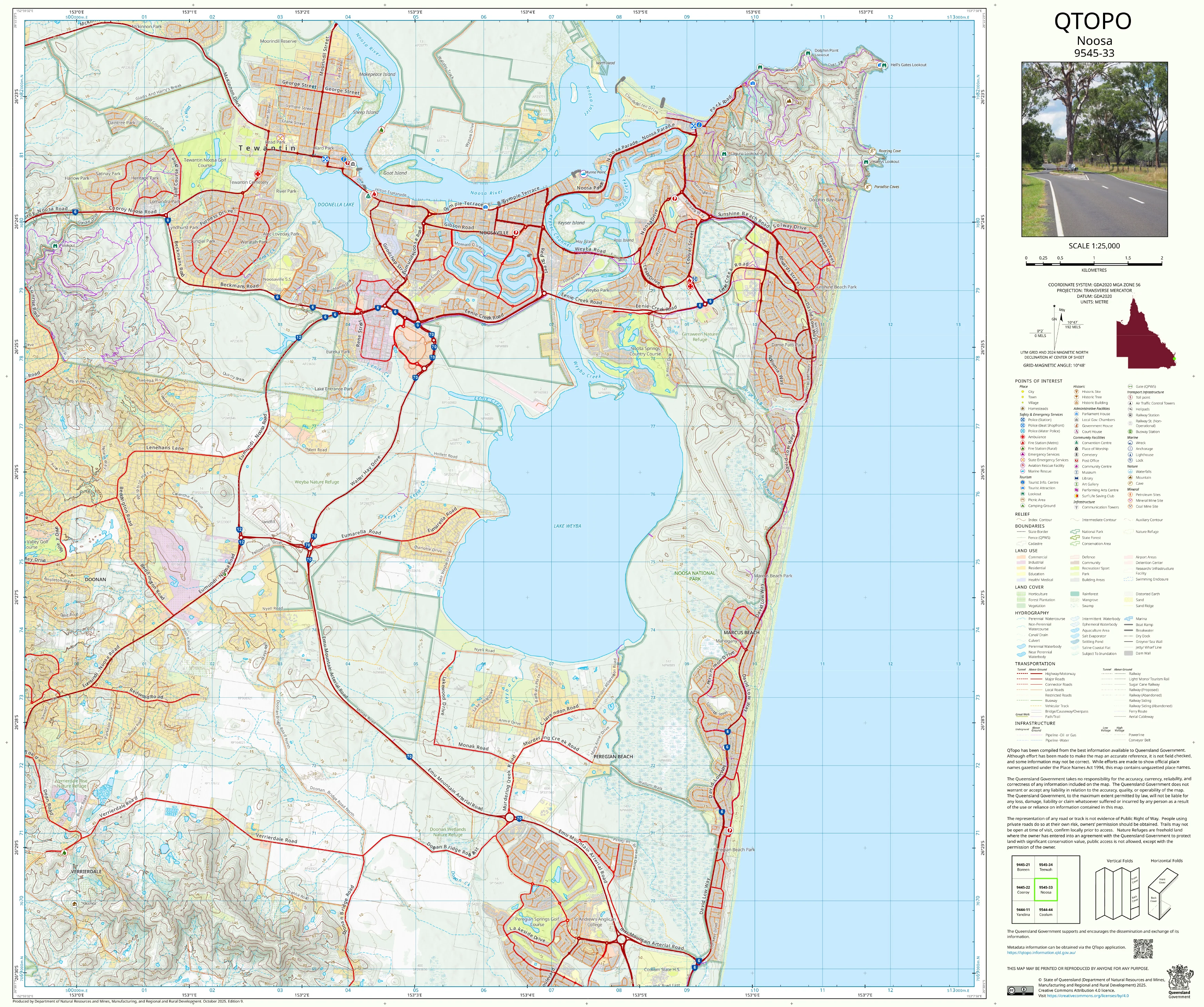Click the Mountain legend icon

tap(1130, 477)
